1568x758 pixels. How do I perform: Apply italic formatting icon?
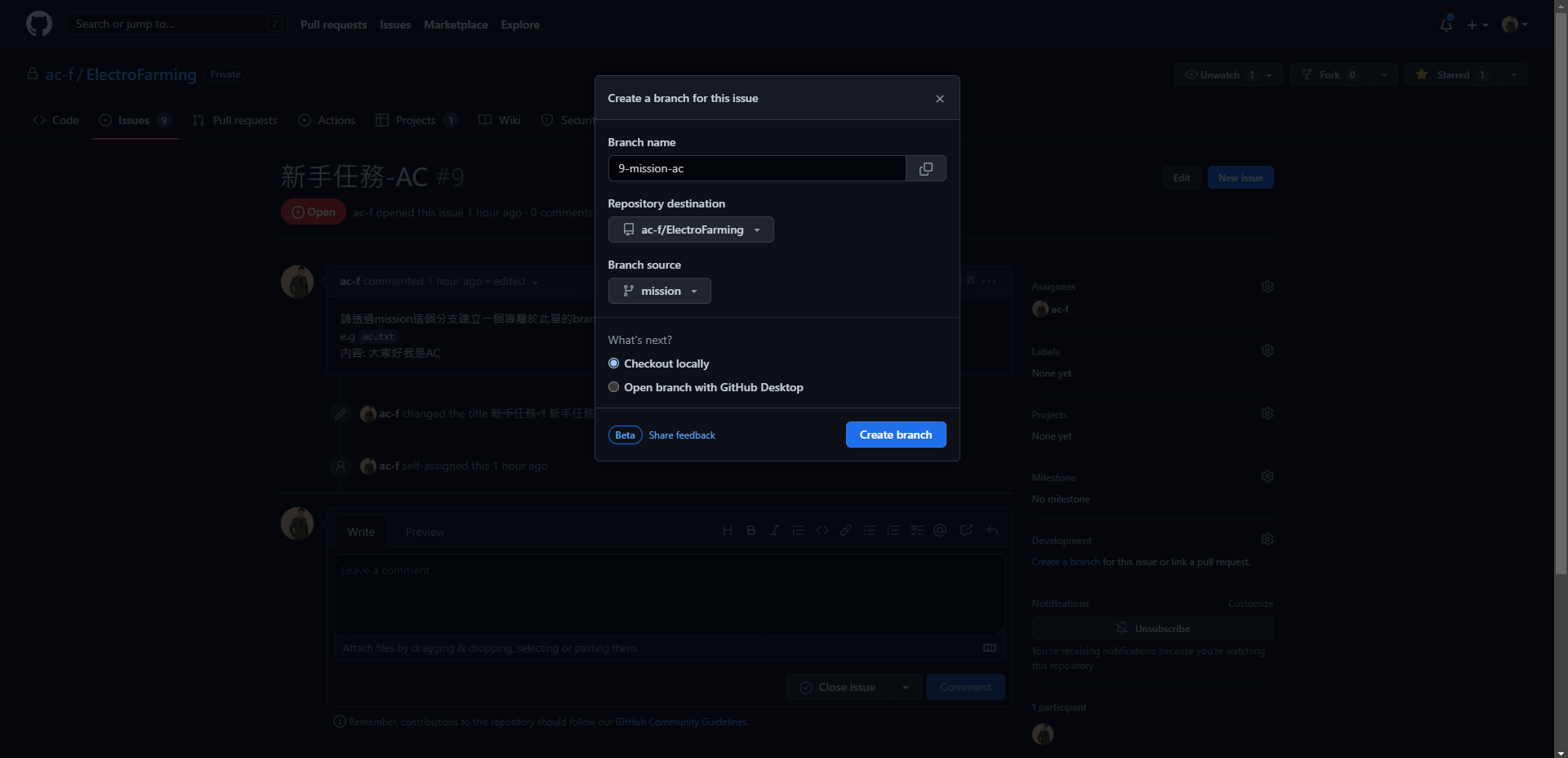pyautogui.click(x=774, y=530)
